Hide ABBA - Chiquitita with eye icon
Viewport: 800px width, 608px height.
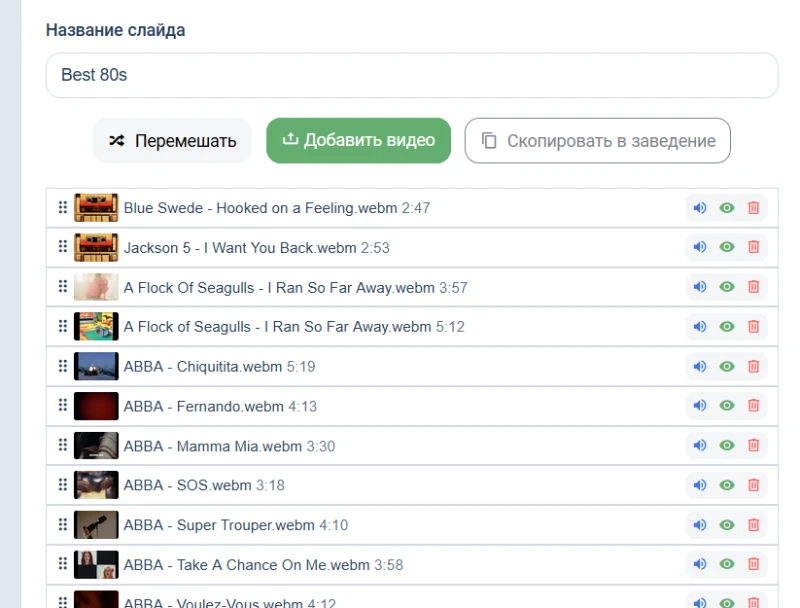[727, 366]
